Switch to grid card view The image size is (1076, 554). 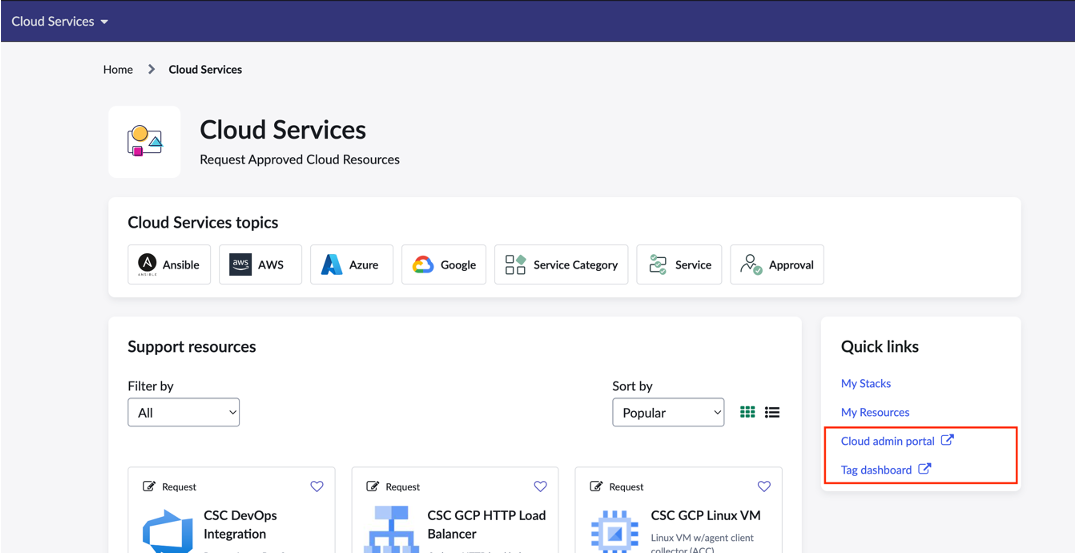tap(747, 412)
